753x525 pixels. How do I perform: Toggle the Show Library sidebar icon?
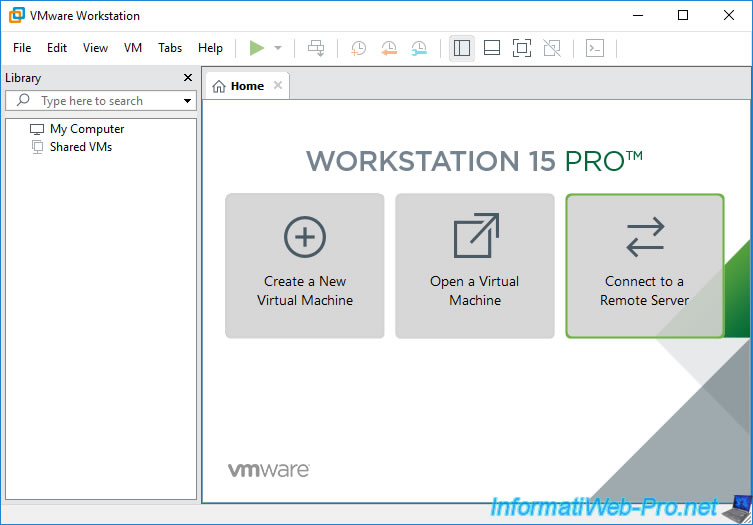click(462, 48)
